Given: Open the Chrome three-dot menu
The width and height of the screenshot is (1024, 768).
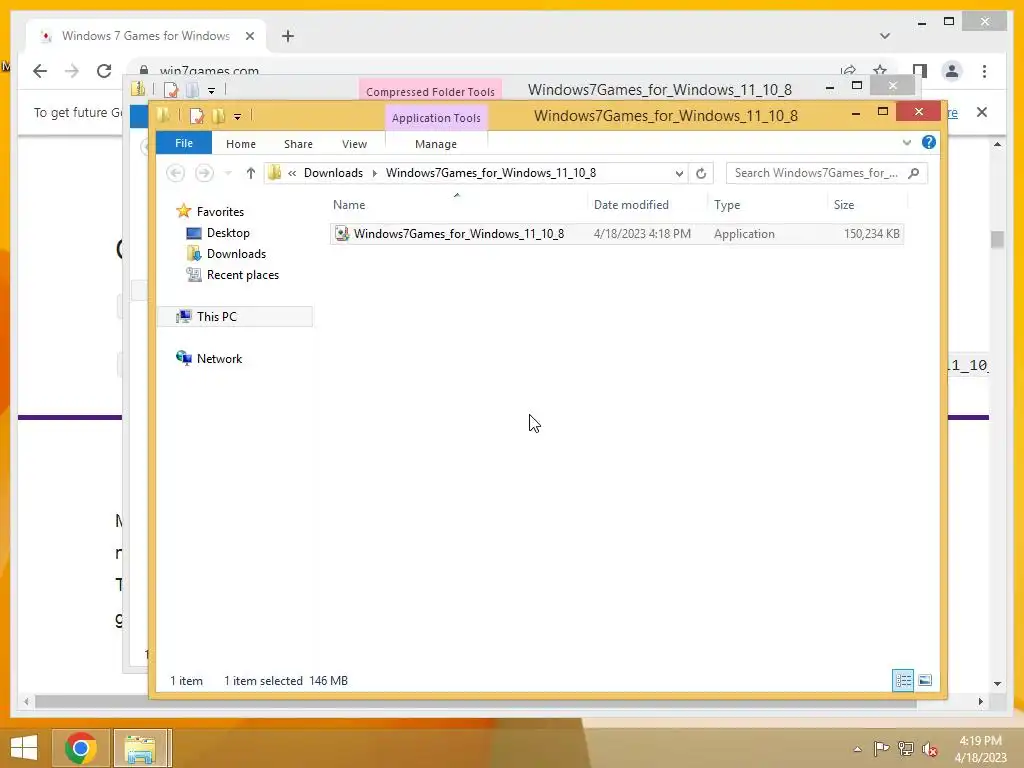Looking at the screenshot, I should (984, 71).
